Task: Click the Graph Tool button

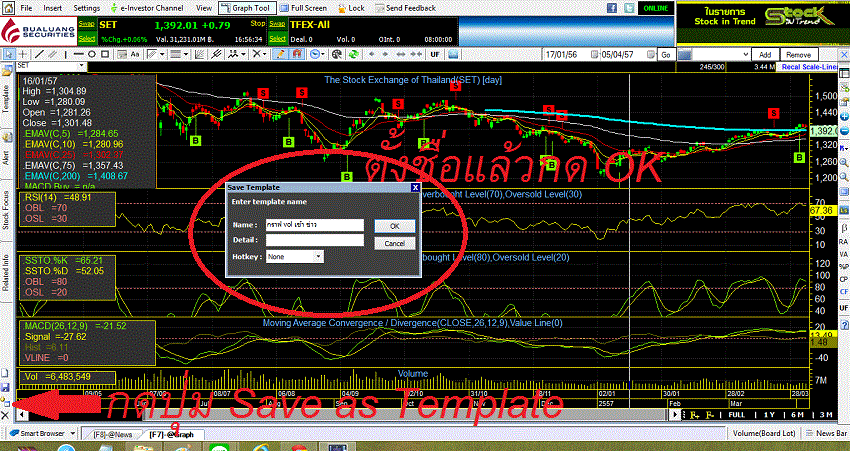Action: pos(247,8)
